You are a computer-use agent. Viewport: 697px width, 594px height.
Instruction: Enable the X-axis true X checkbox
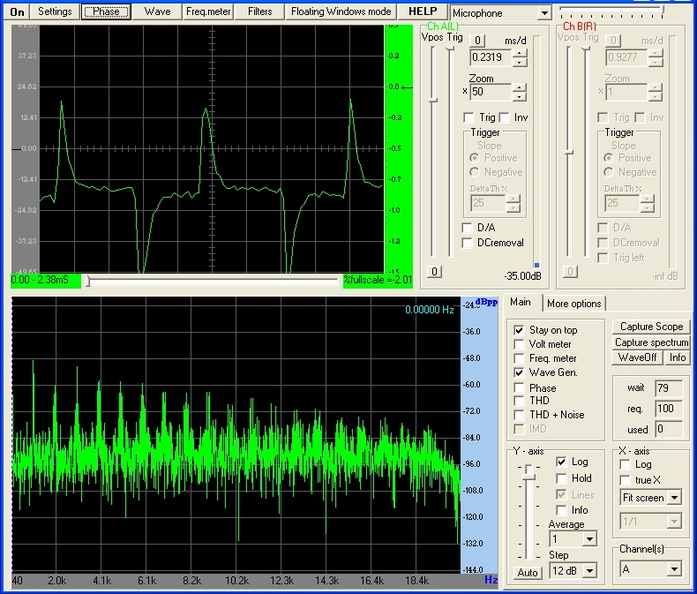[625, 481]
